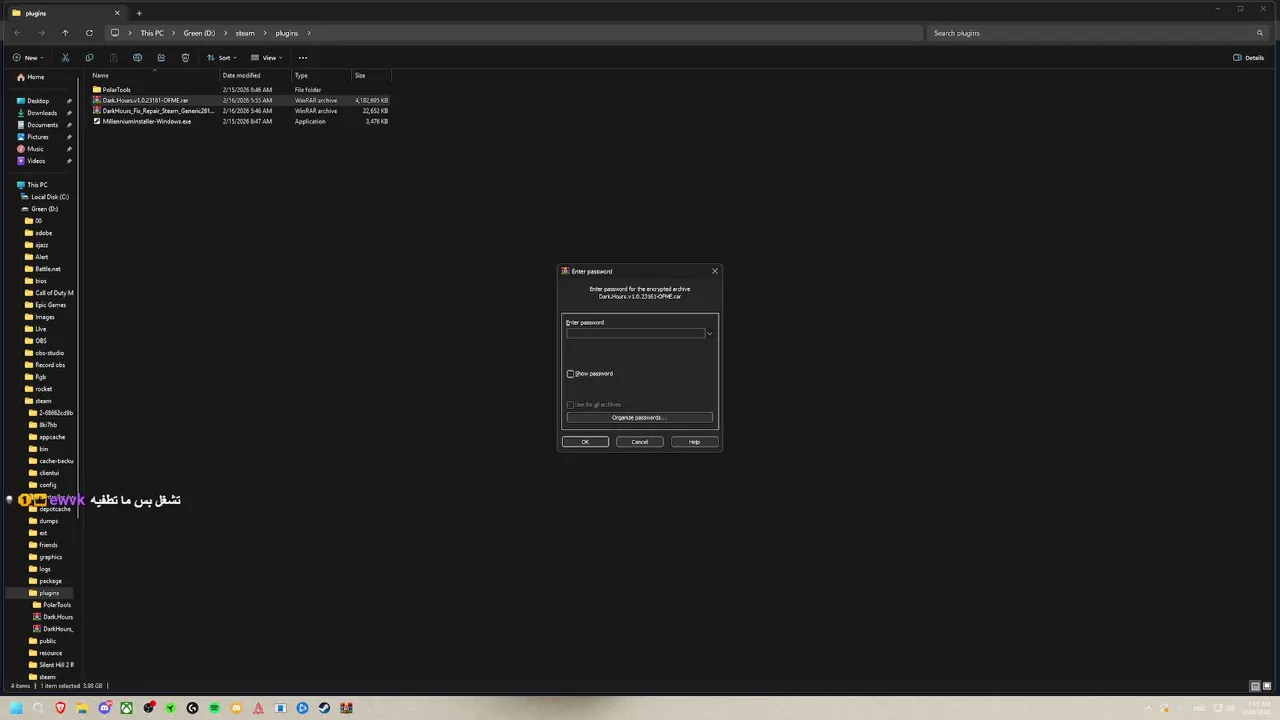Viewport: 1280px width, 720px height.
Task: Click the Cut scissors icon in toolbar
Action: (65, 58)
